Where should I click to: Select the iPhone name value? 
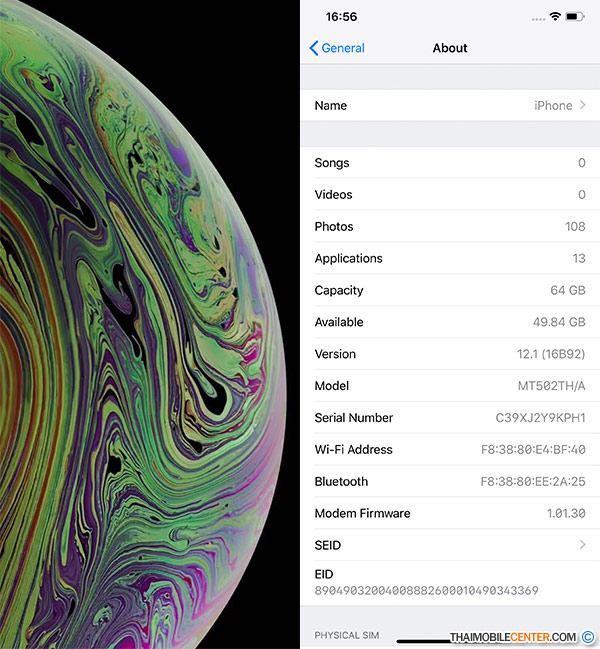click(553, 106)
